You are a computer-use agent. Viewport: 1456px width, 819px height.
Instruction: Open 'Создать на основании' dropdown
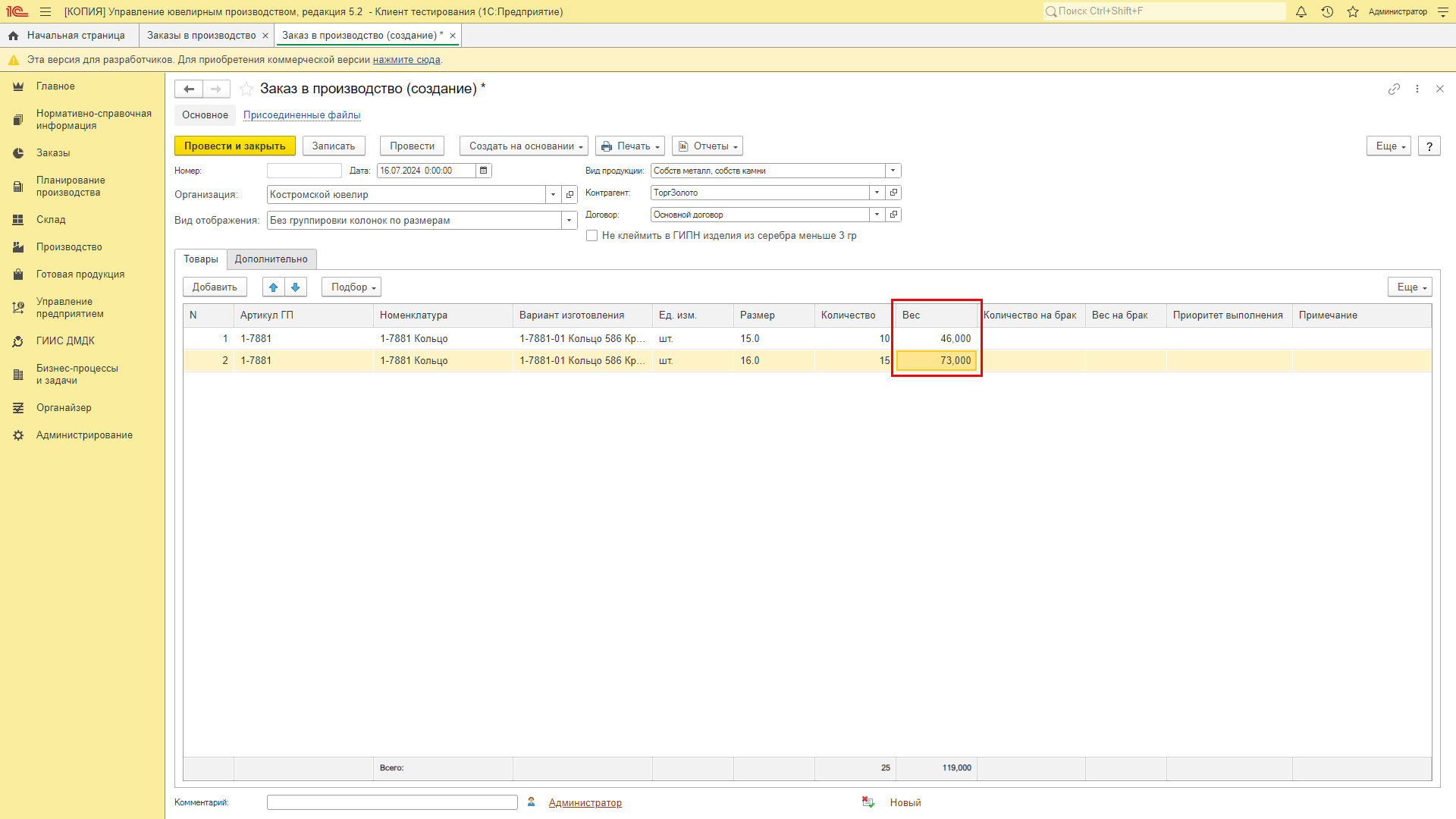tap(524, 146)
